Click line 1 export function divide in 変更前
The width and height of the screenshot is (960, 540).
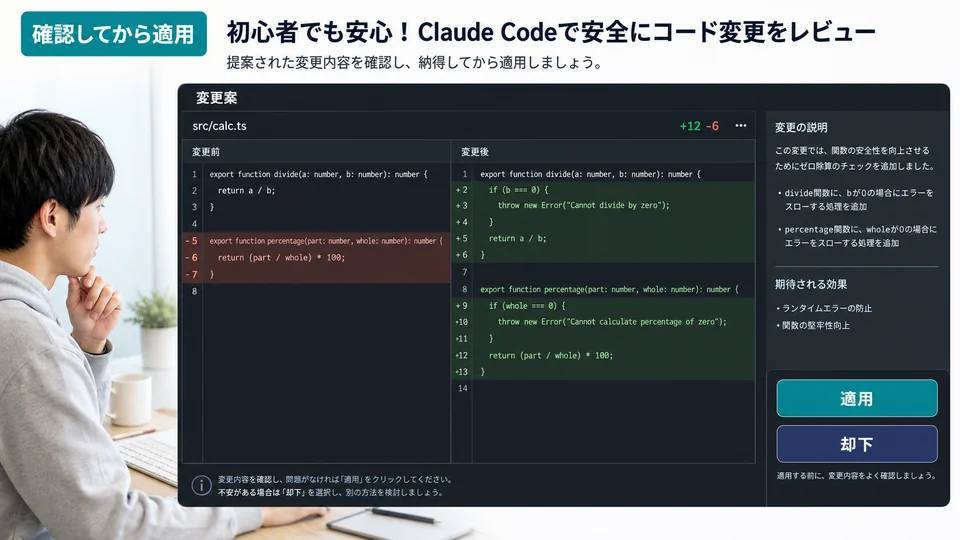point(317,174)
